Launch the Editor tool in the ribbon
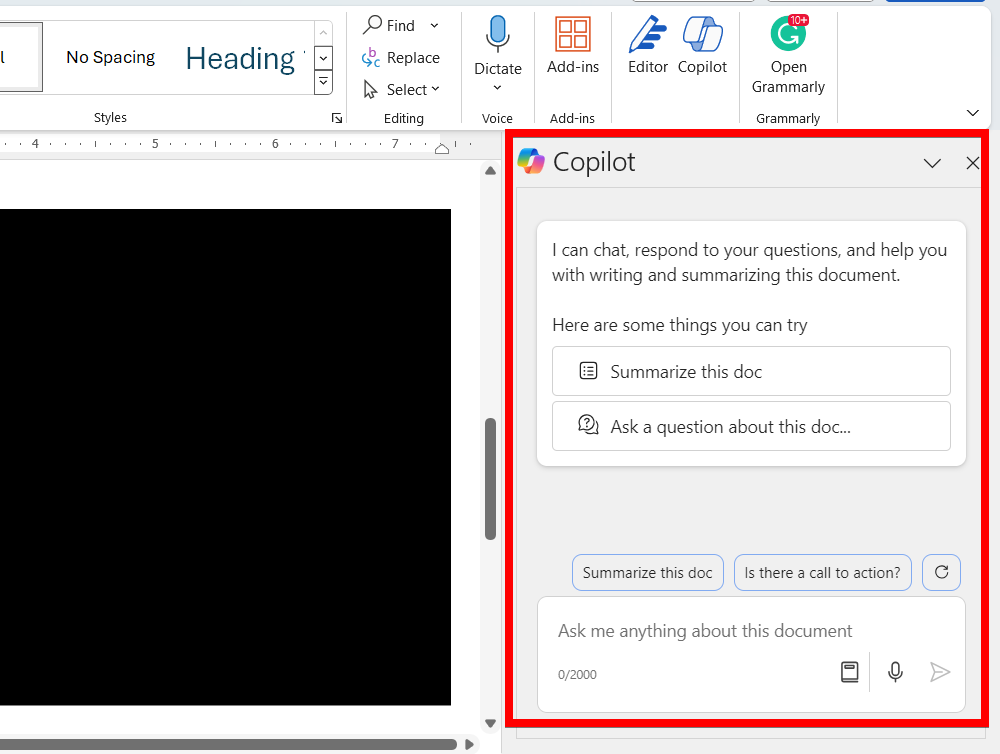Screen dimensions: 1000x754 coord(647,46)
